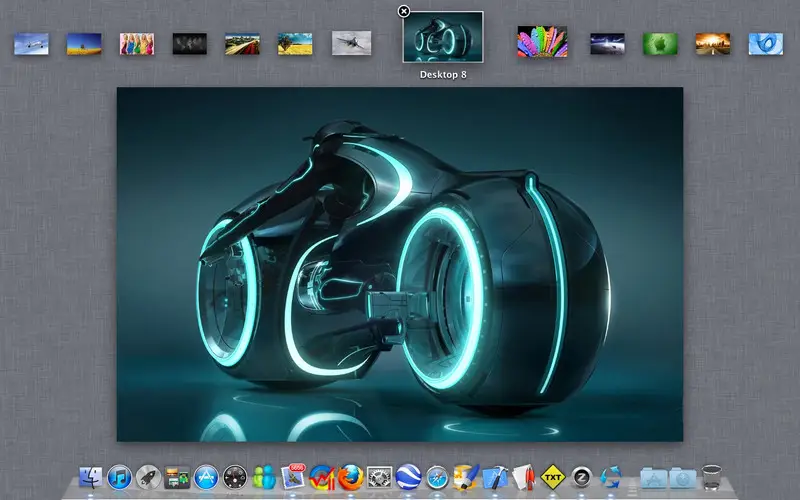
Task: Switch to the sunset road wallpaper desktop
Action: click(713, 44)
